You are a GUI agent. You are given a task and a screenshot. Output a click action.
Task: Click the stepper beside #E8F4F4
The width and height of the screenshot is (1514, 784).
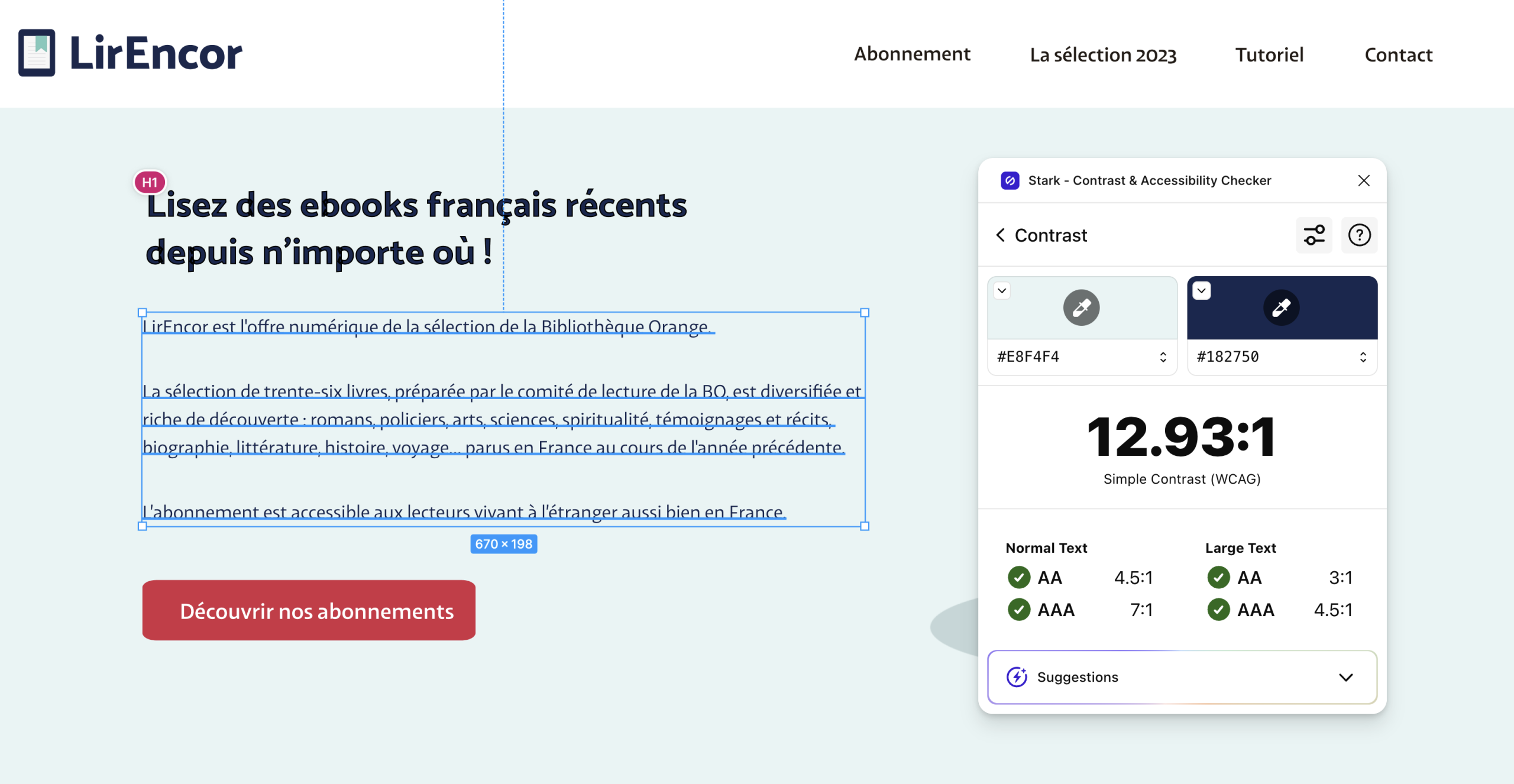1163,357
